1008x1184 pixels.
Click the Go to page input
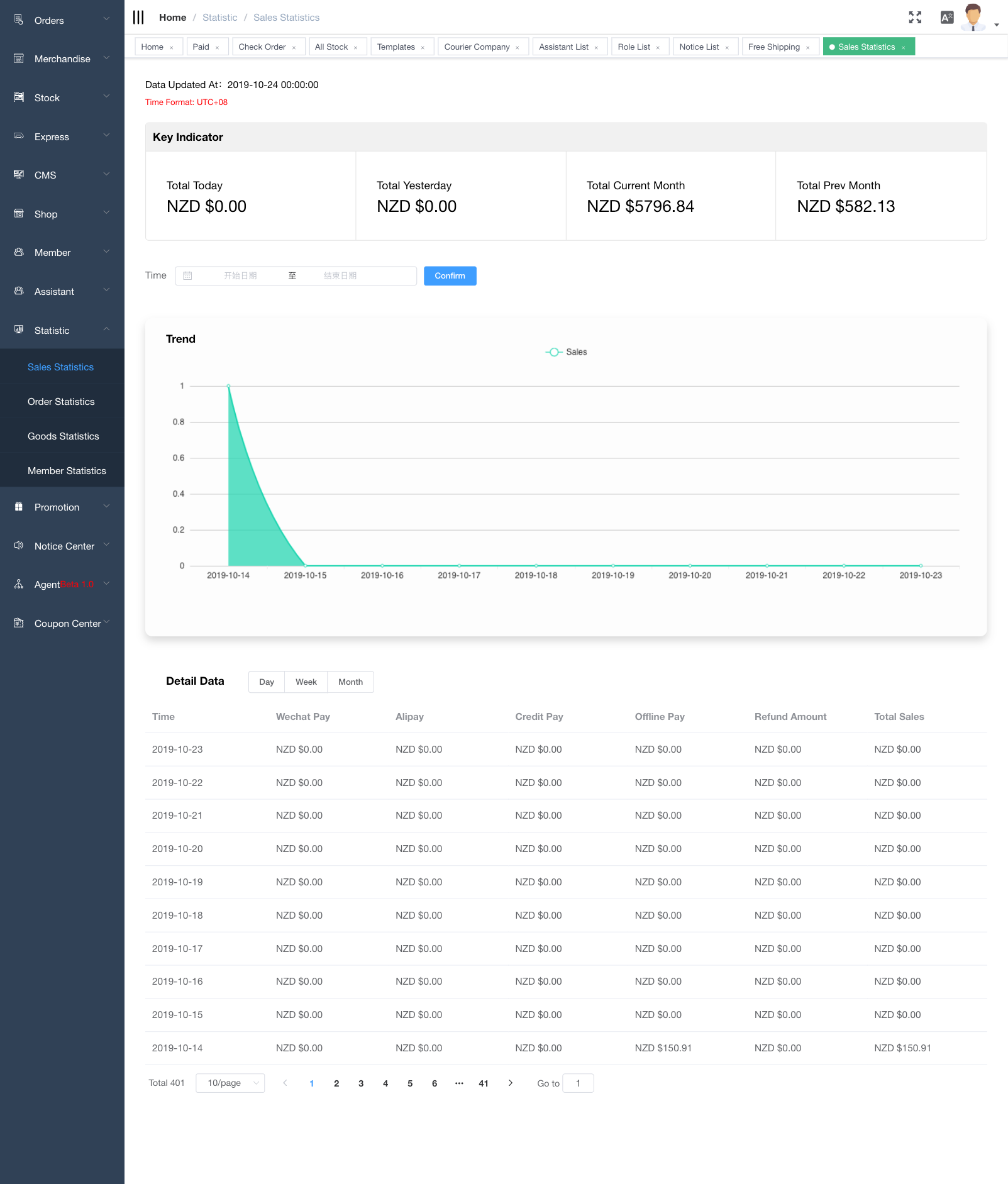click(x=578, y=1083)
